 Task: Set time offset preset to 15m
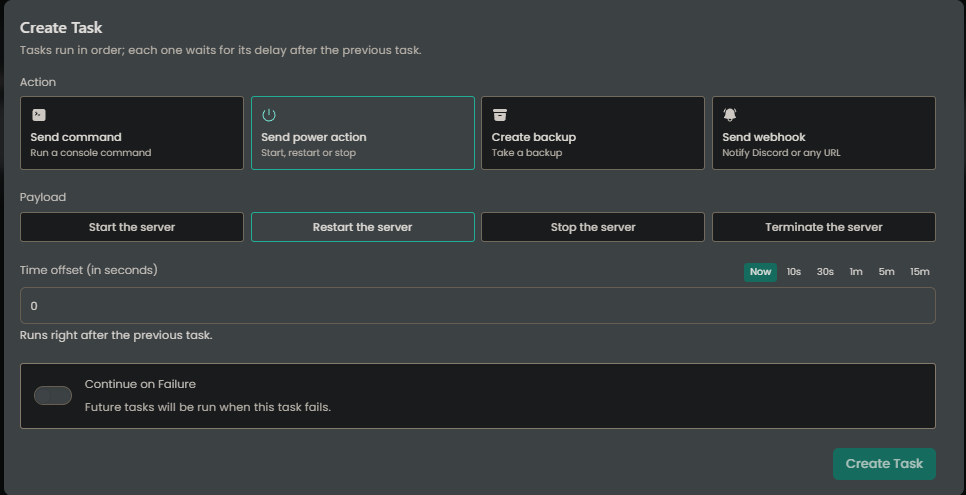click(920, 272)
